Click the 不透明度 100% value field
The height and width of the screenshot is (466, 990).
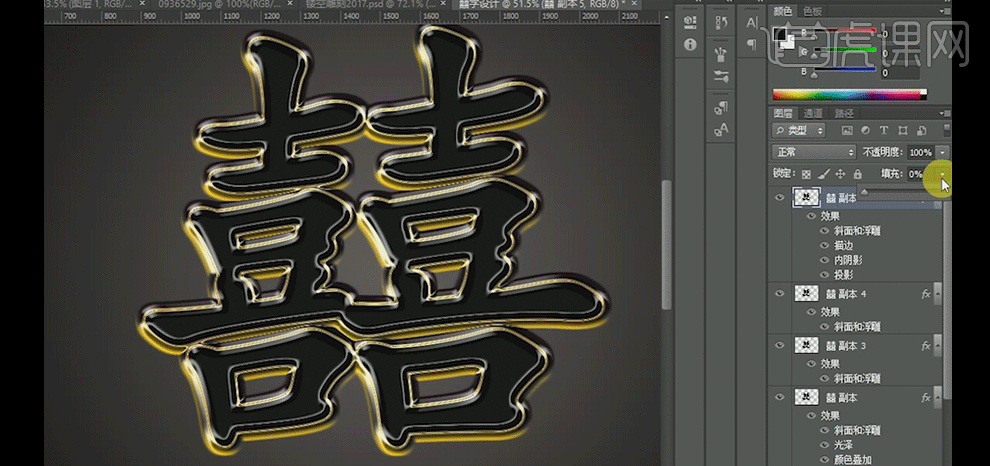(921, 152)
